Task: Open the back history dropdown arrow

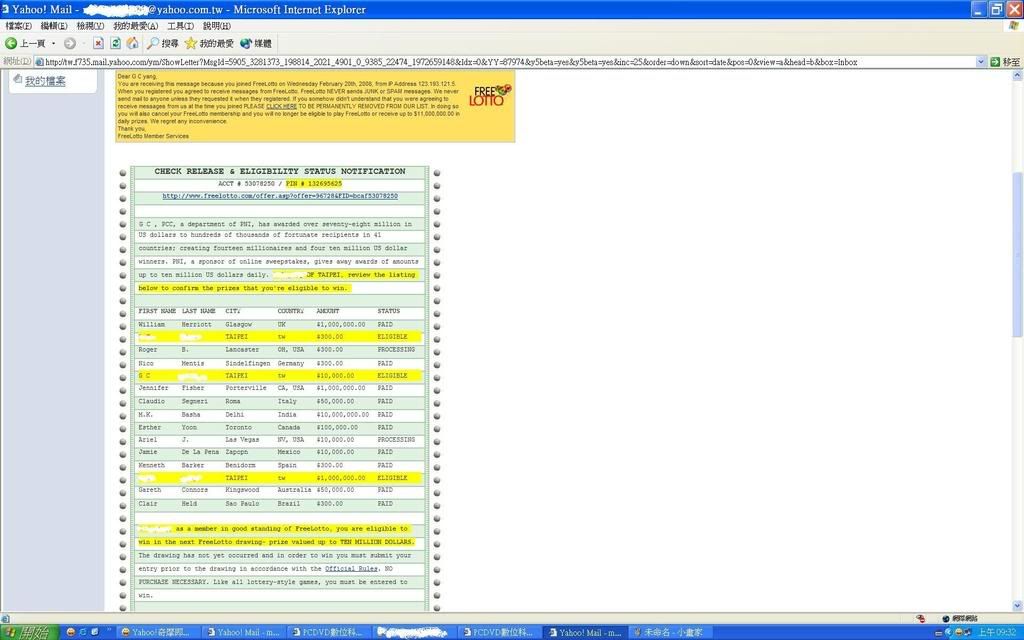Action: (54, 43)
